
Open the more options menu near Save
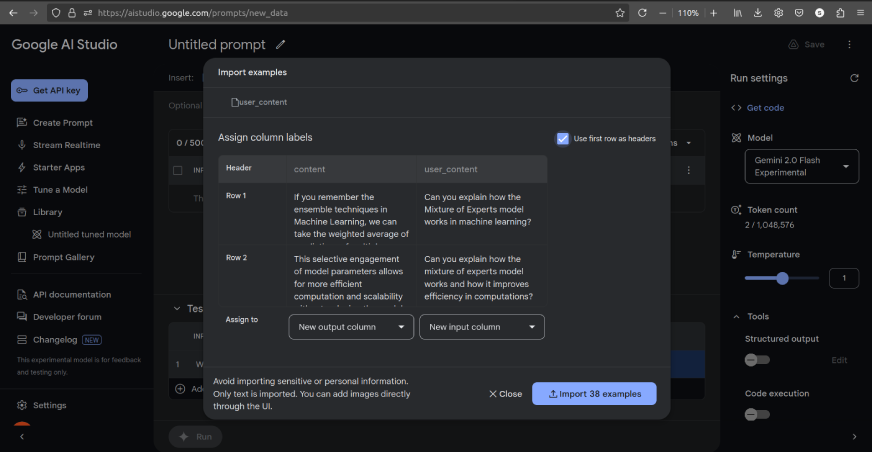tap(849, 44)
